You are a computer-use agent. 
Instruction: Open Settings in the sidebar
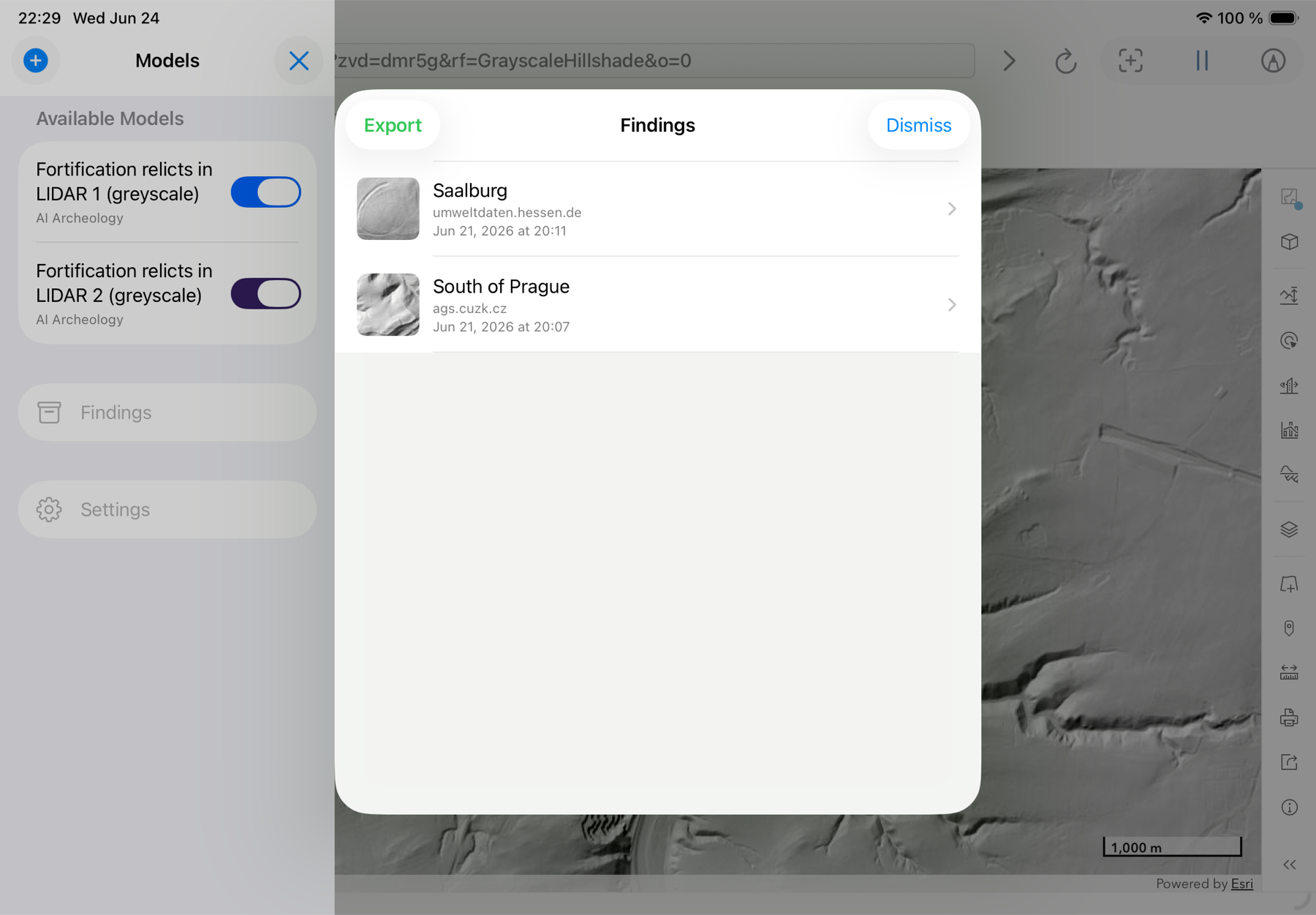167,510
